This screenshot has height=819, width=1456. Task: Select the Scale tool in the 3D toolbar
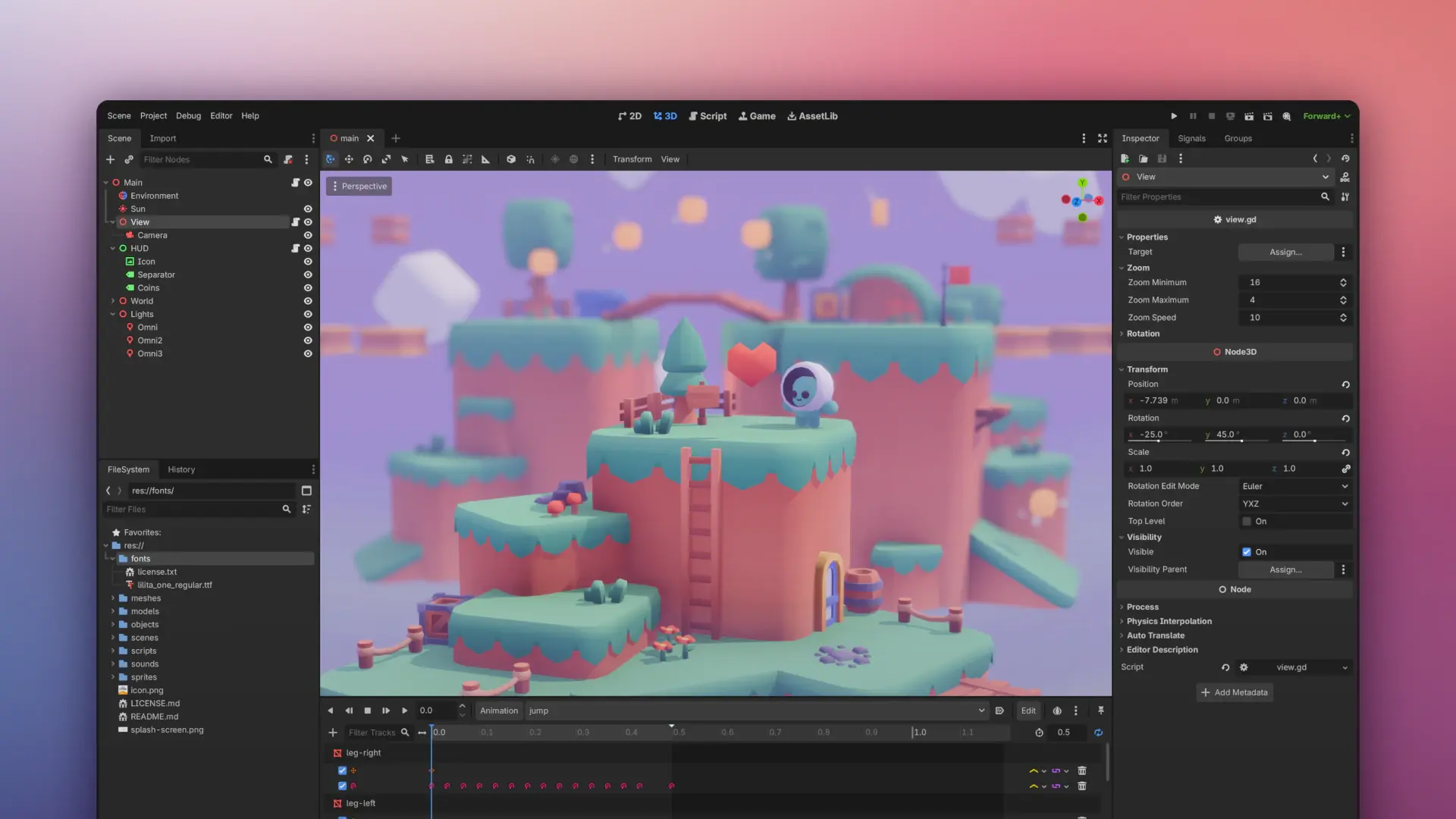pyautogui.click(x=386, y=159)
